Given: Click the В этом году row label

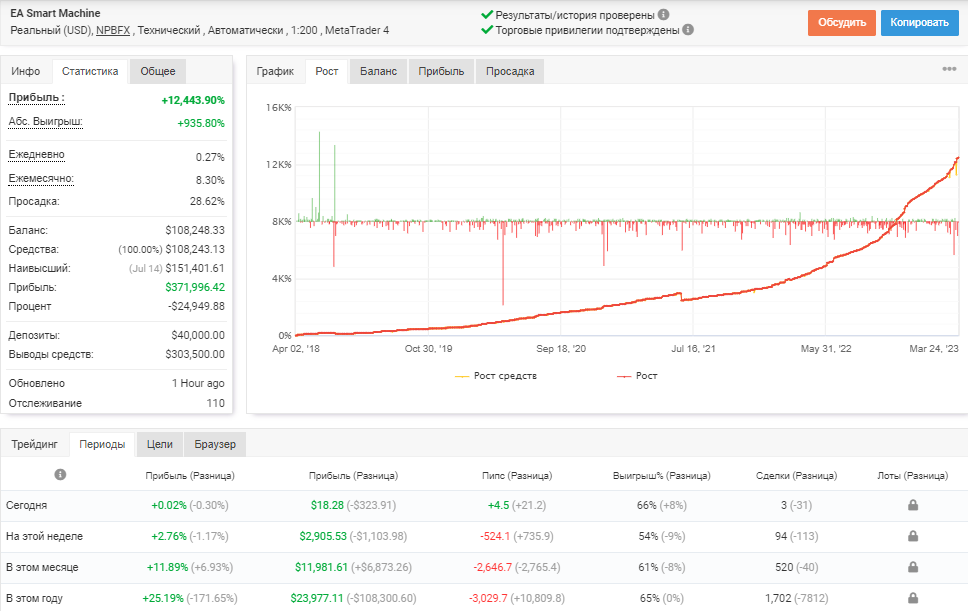Looking at the screenshot, I should point(35,598).
